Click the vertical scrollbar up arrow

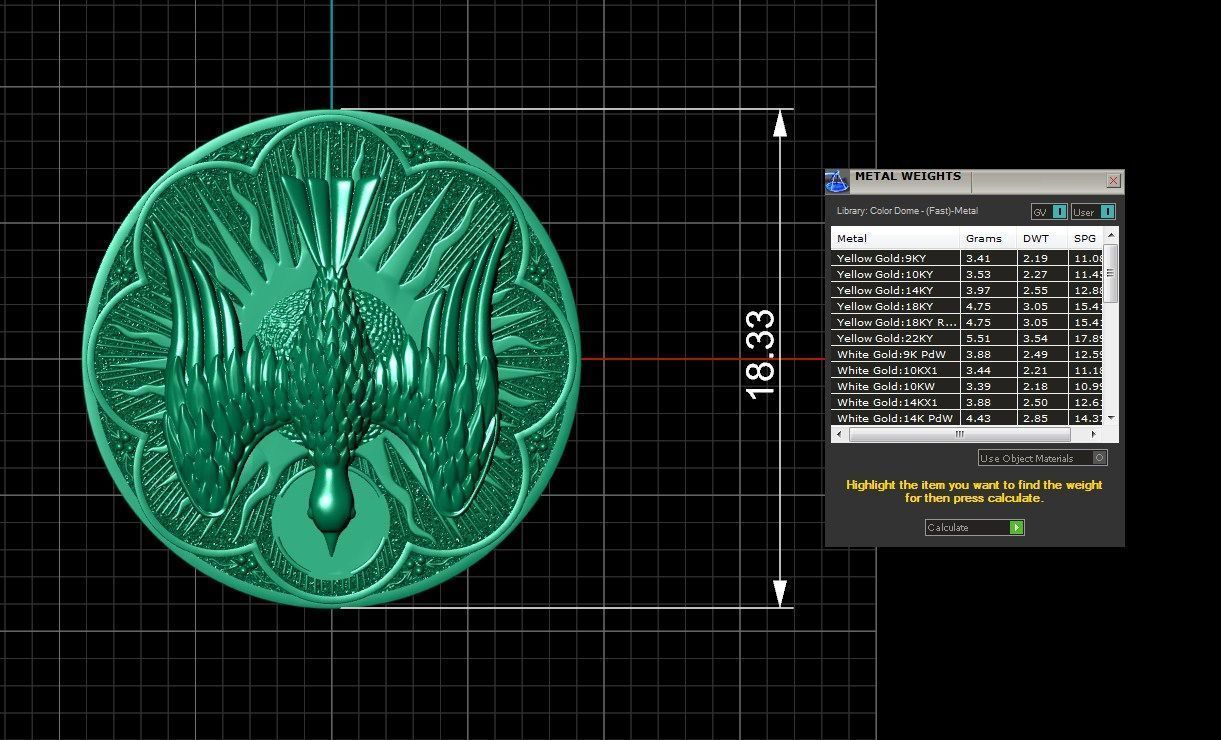click(1113, 234)
